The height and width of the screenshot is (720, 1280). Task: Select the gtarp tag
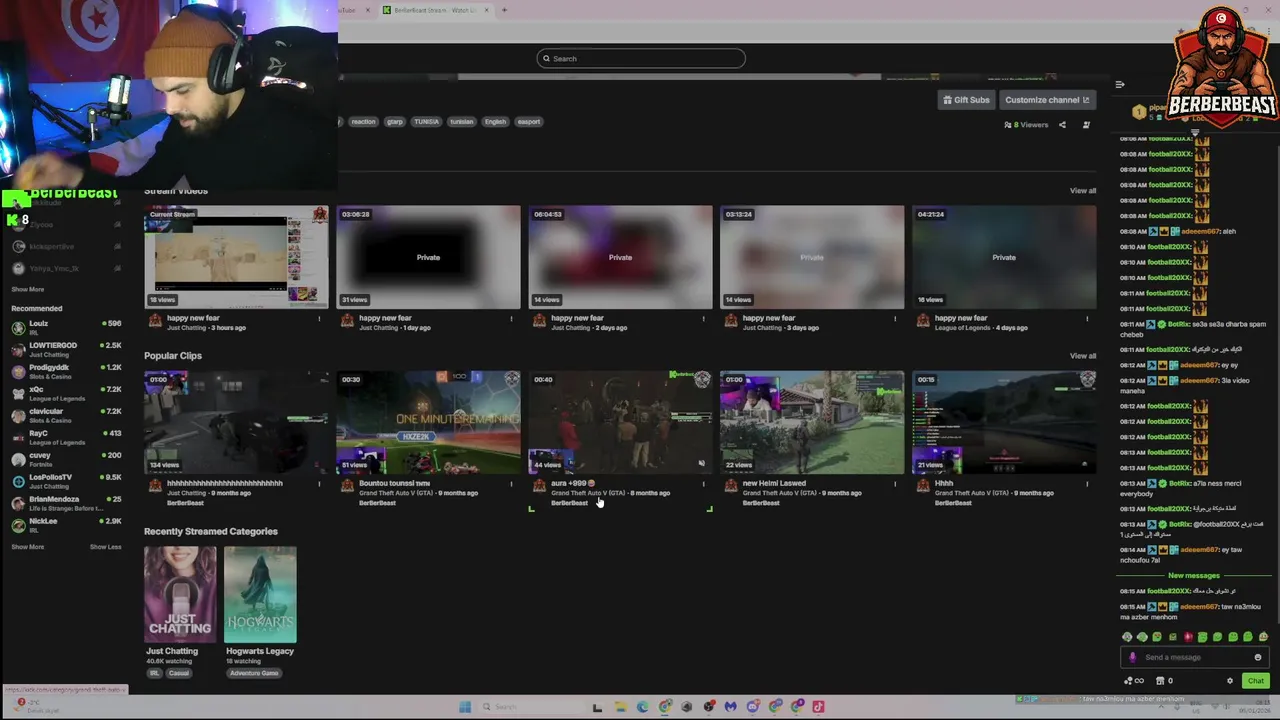(x=395, y=122)
